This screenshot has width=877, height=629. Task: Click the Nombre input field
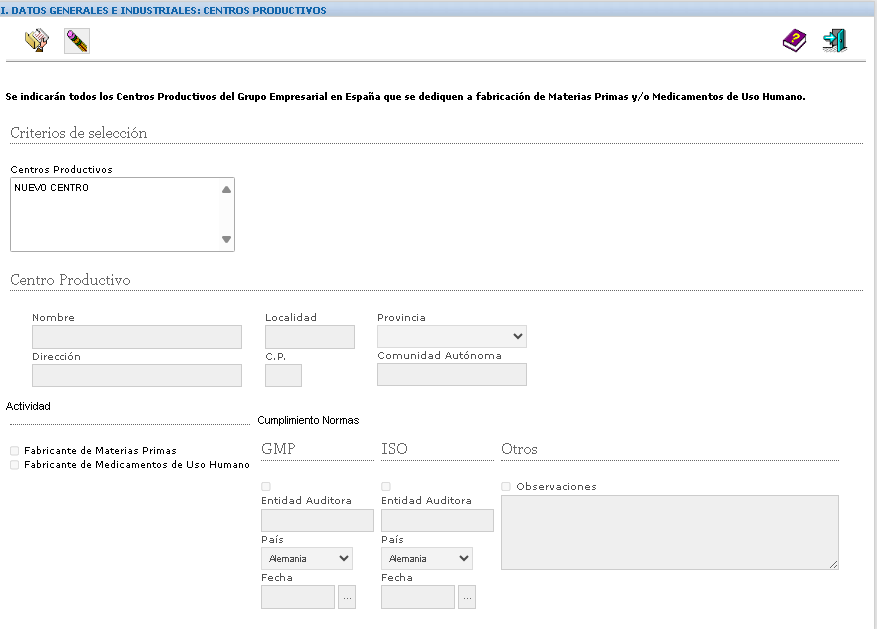click(x=137, y=337)
